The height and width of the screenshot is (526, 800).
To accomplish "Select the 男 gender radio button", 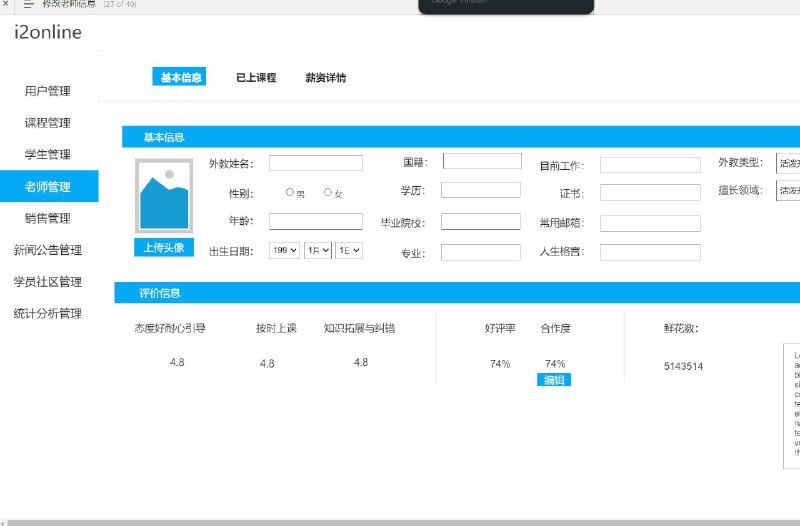I will point(290,192).
